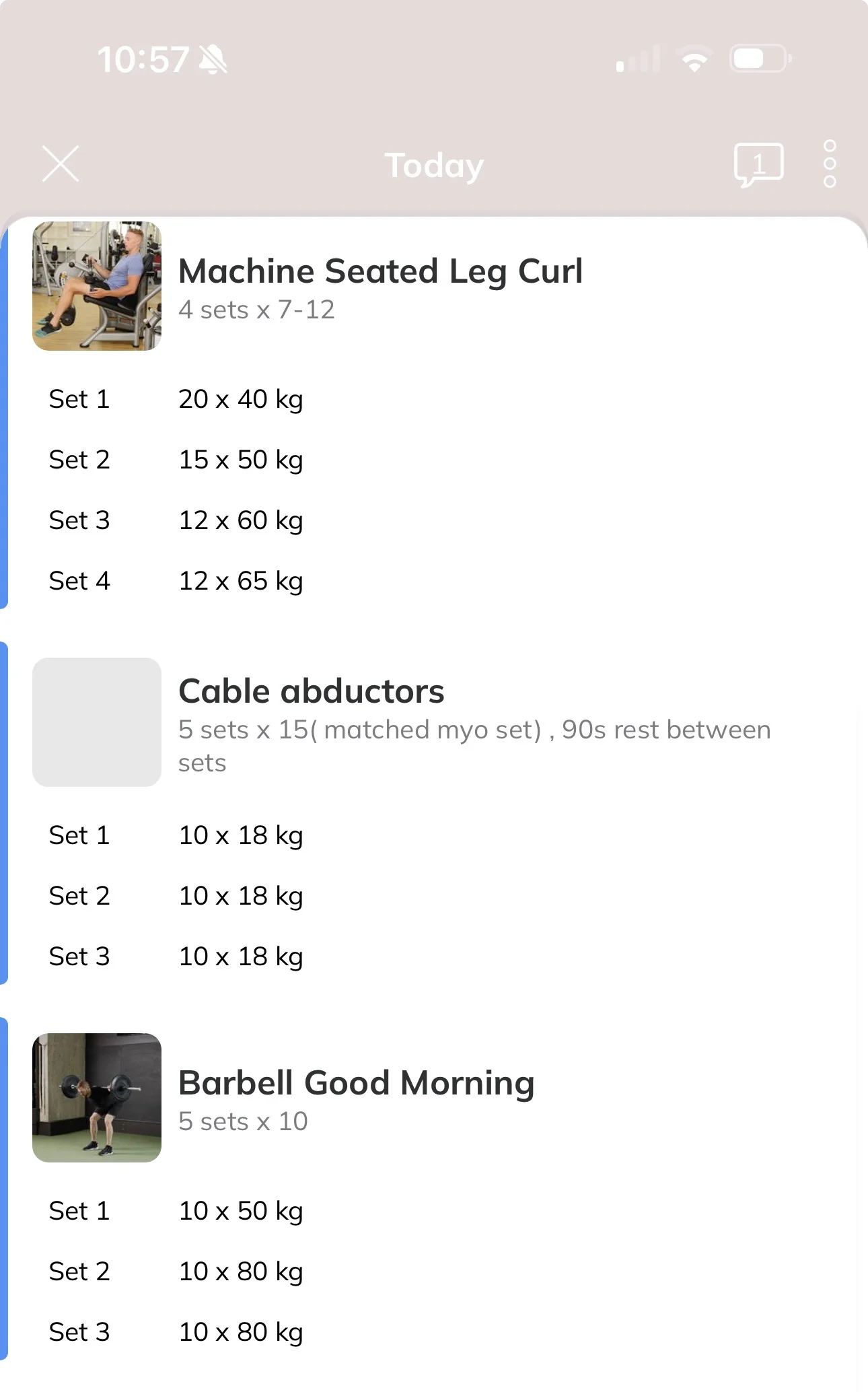Tap the cellular signal bars icon

637,60
